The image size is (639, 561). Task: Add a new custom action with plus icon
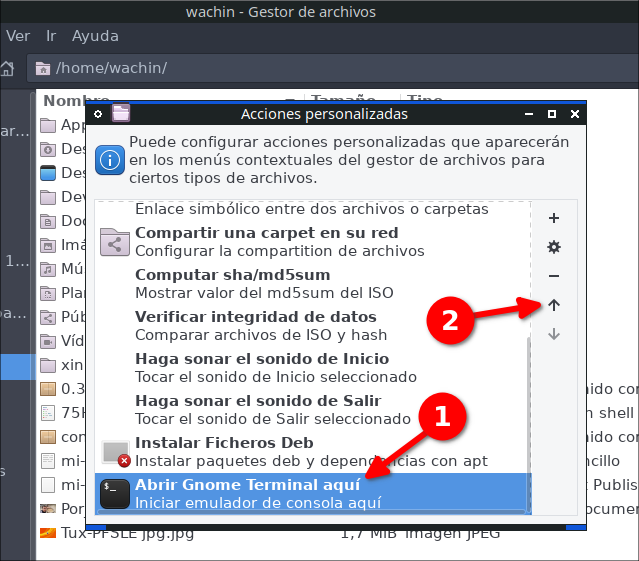(x=553, y=218)
